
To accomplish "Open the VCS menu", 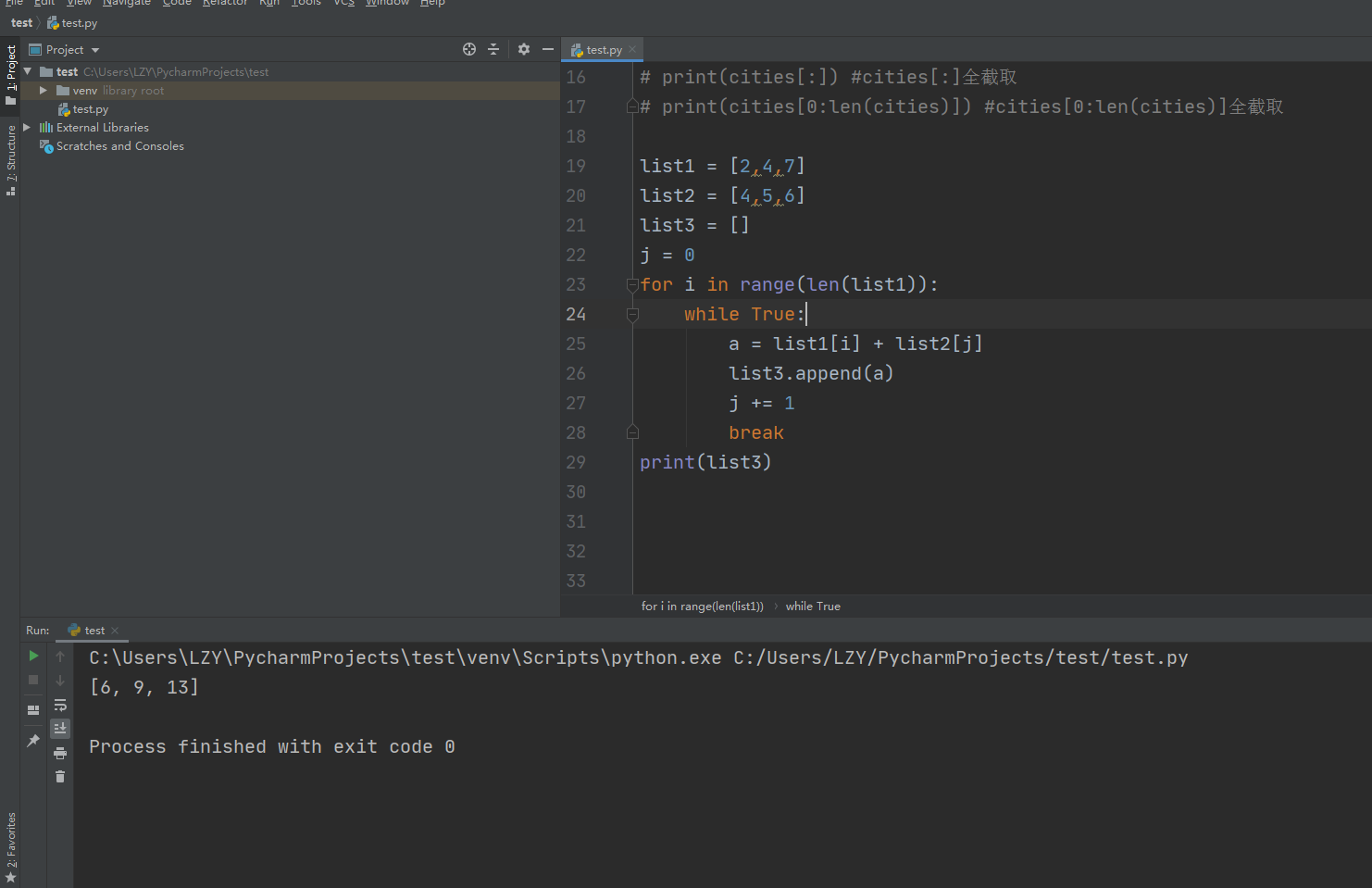I will (x=344, y=3).
